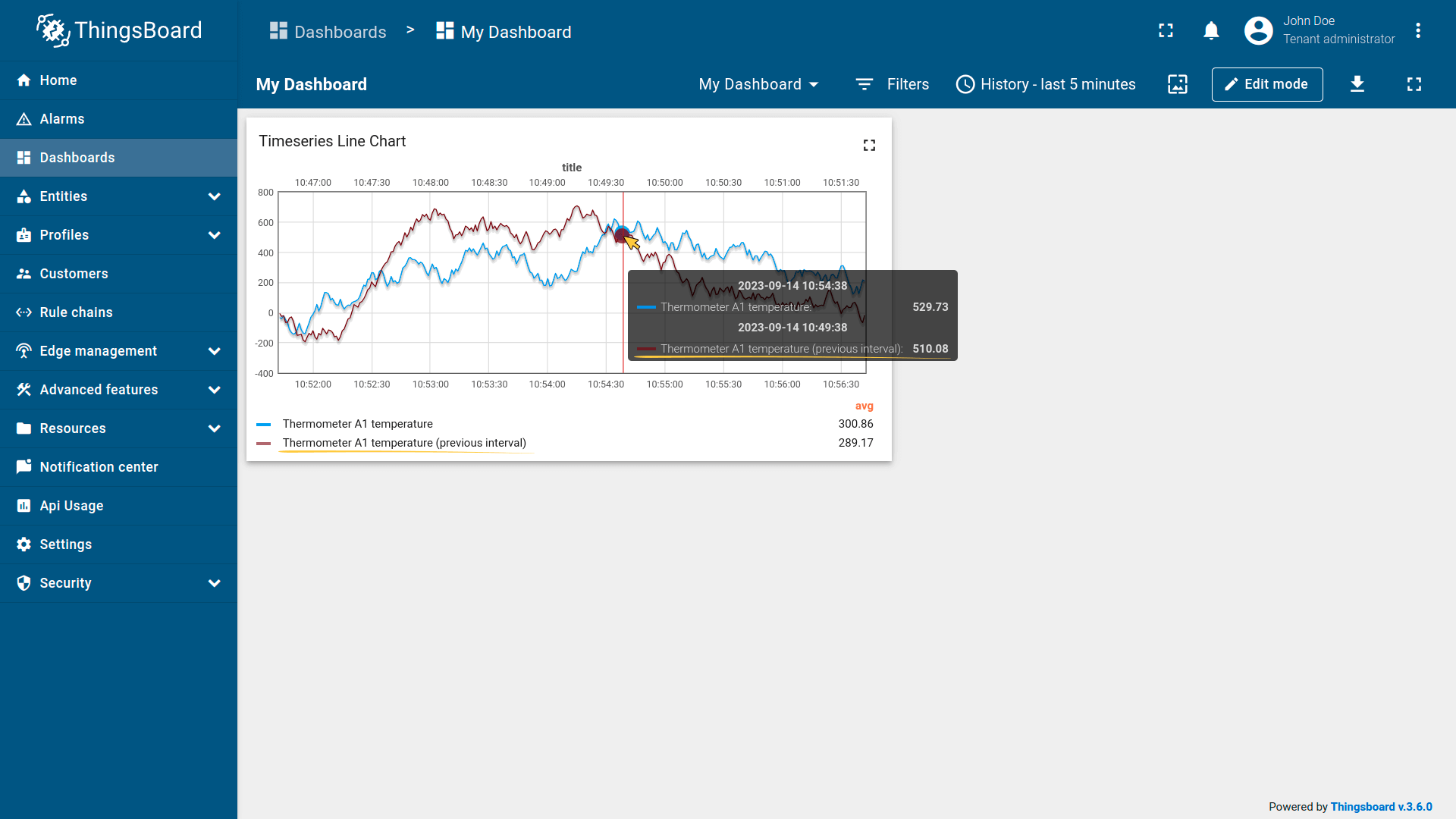Click the John Doe avatar icon

tap(1258, 31)
